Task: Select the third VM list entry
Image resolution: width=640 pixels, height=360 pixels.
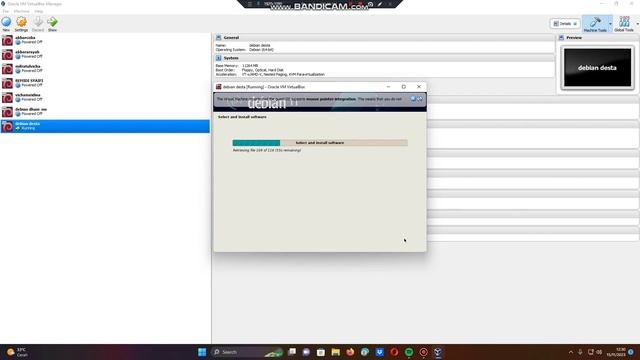Action: 105,69
